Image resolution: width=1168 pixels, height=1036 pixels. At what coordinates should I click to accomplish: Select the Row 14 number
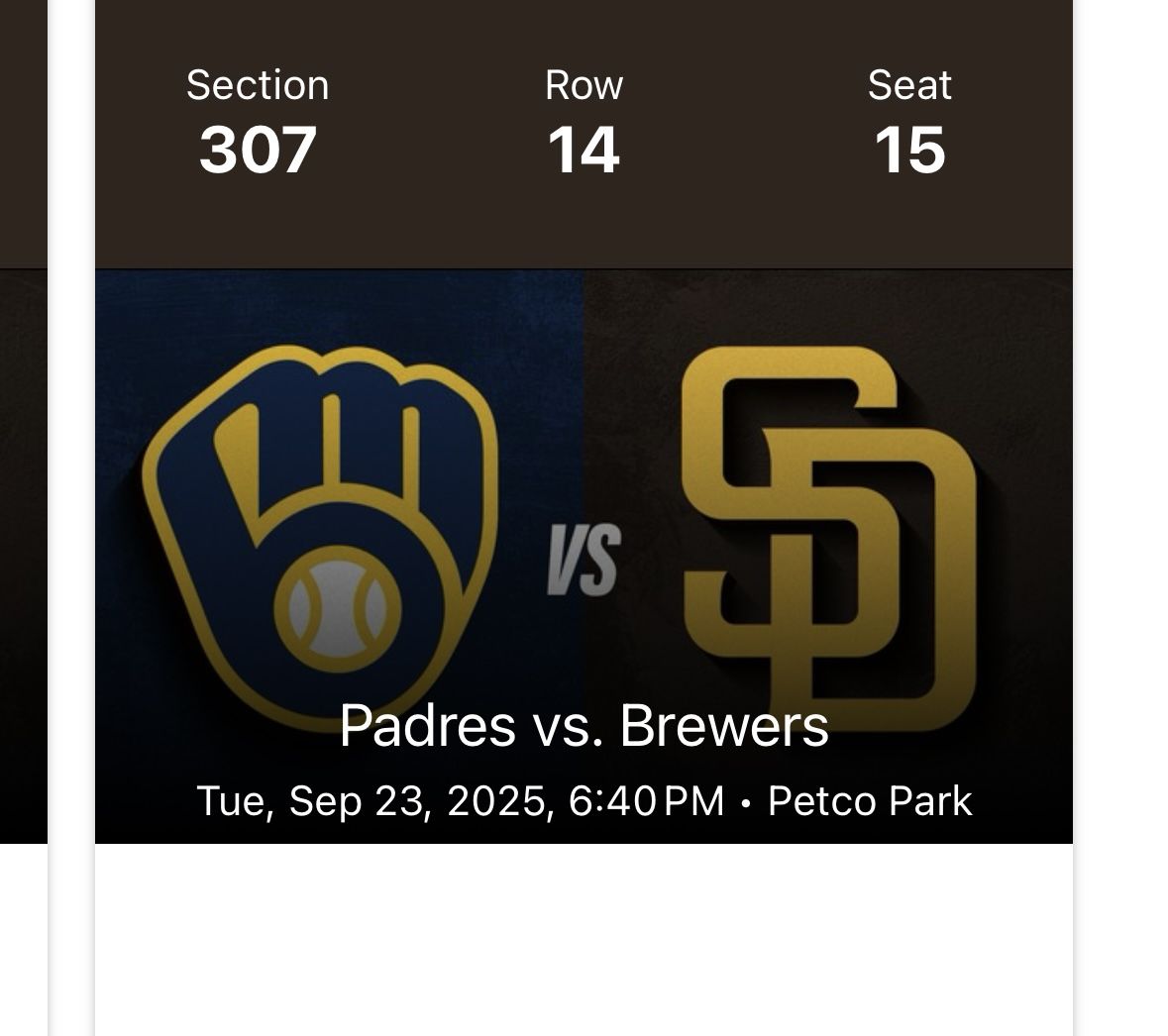pyautogui.click(x=584, y=150)
